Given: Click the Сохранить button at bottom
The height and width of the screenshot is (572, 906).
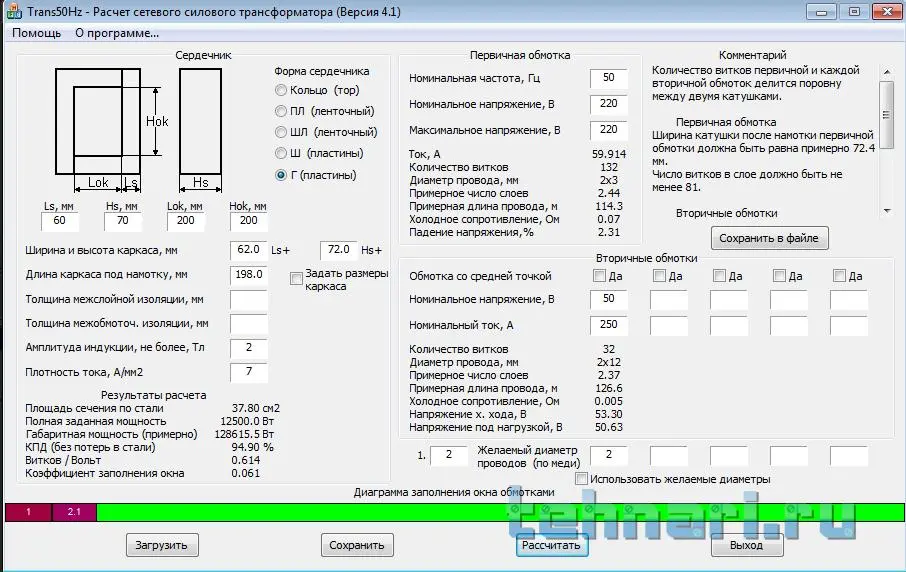Looking at the screenshot, I should (x=357, y=545).
